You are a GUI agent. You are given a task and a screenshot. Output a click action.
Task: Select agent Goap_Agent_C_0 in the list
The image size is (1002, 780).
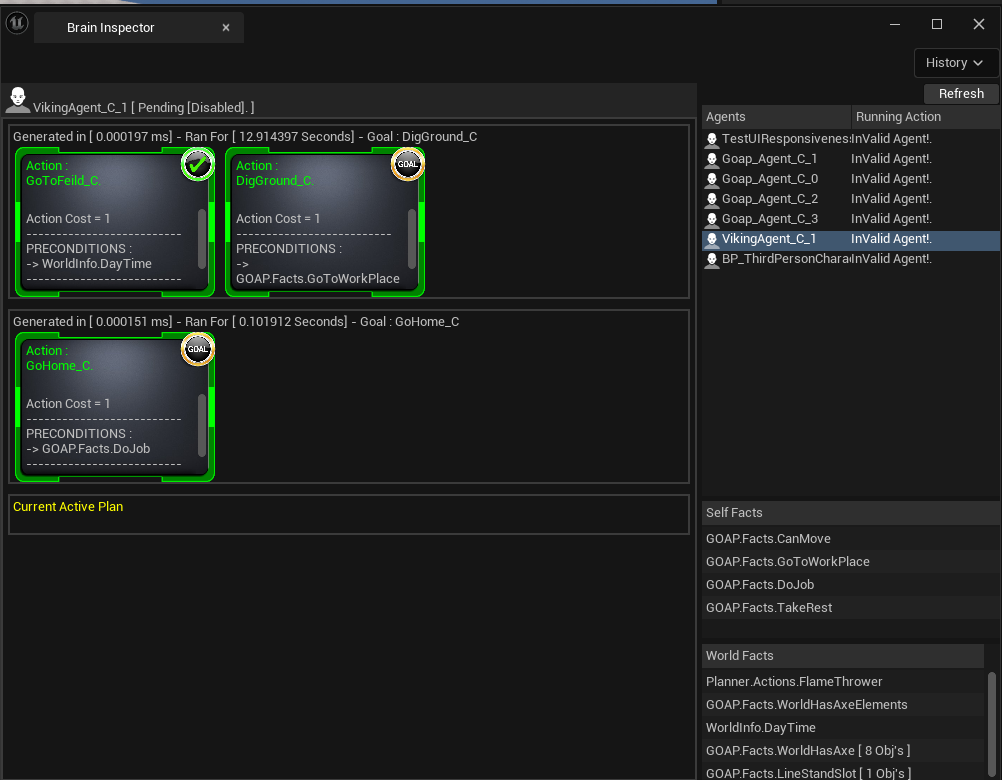769,178
